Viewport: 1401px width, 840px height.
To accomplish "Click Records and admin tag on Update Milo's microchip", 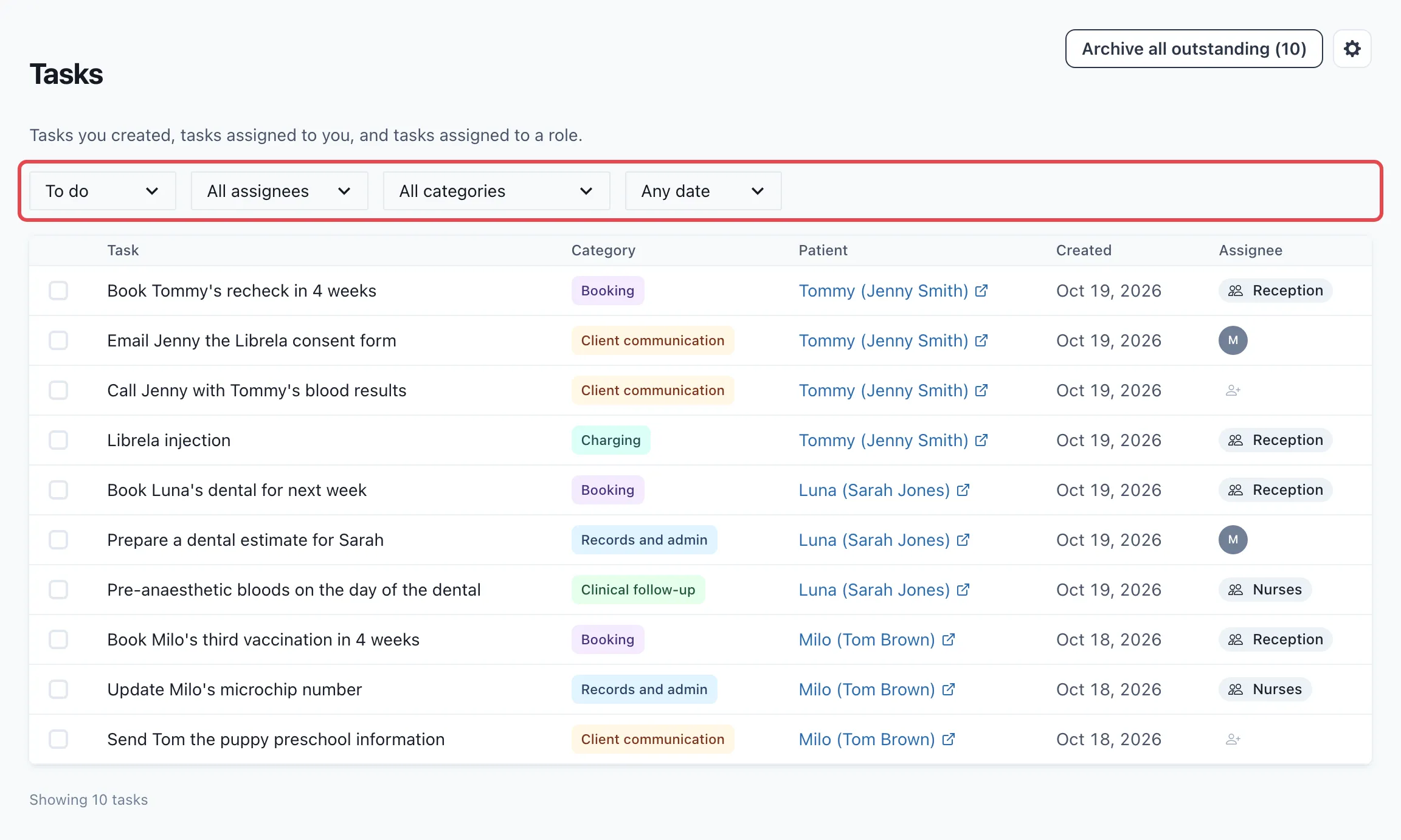I will 644,689.
